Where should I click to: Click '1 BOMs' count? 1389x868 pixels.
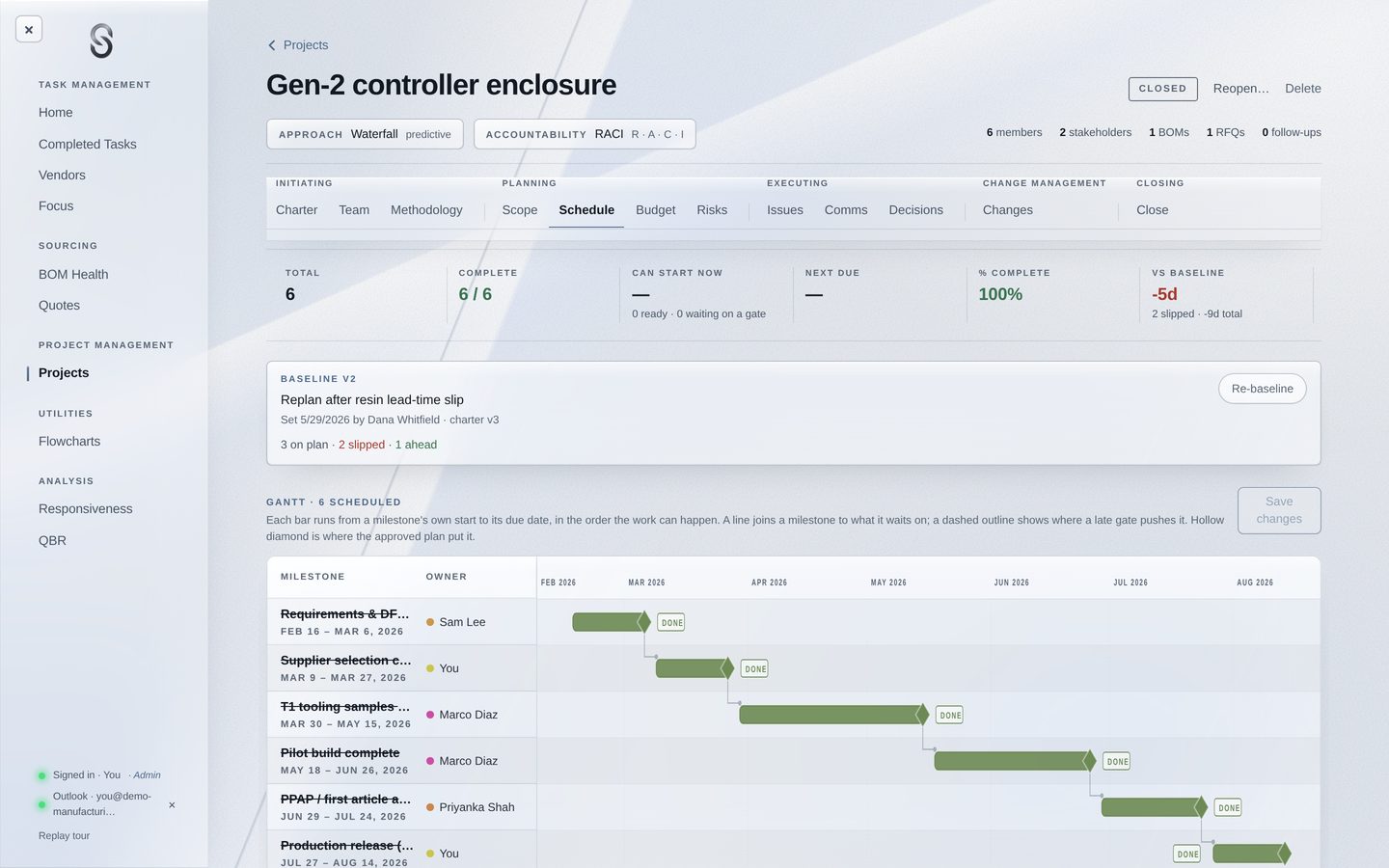pyautogui.click(x=1169, y=132)
